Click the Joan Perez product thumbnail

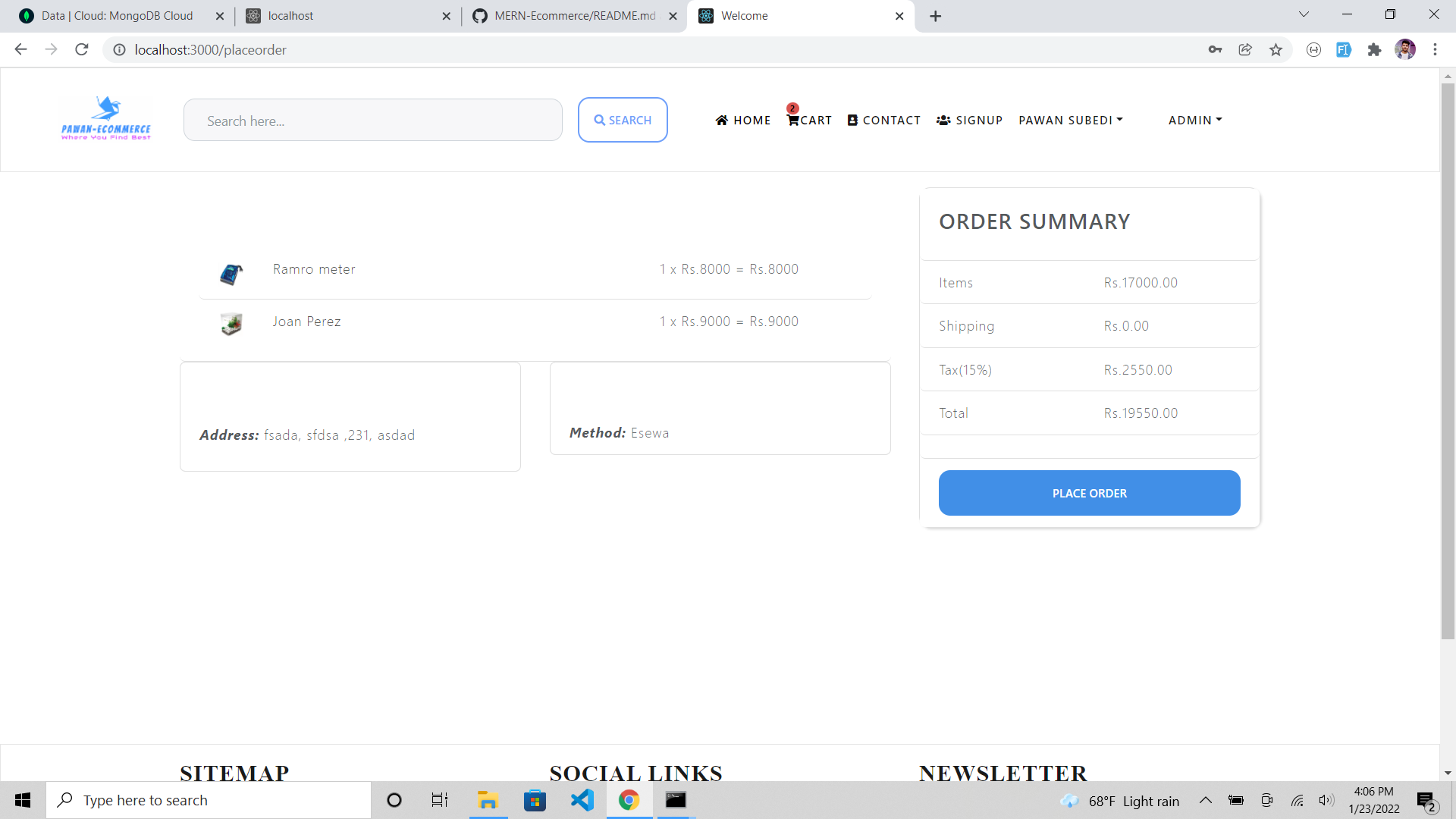coord(231,324)
